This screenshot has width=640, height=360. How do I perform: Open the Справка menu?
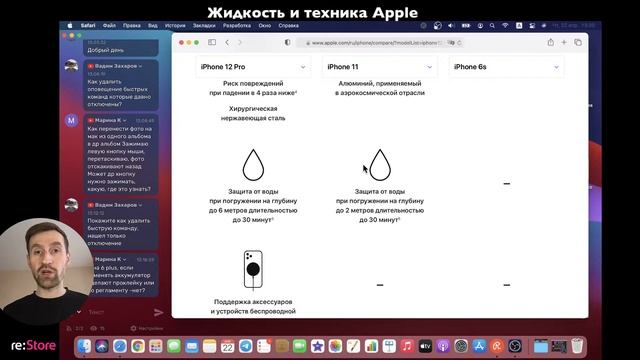point(288,25)
